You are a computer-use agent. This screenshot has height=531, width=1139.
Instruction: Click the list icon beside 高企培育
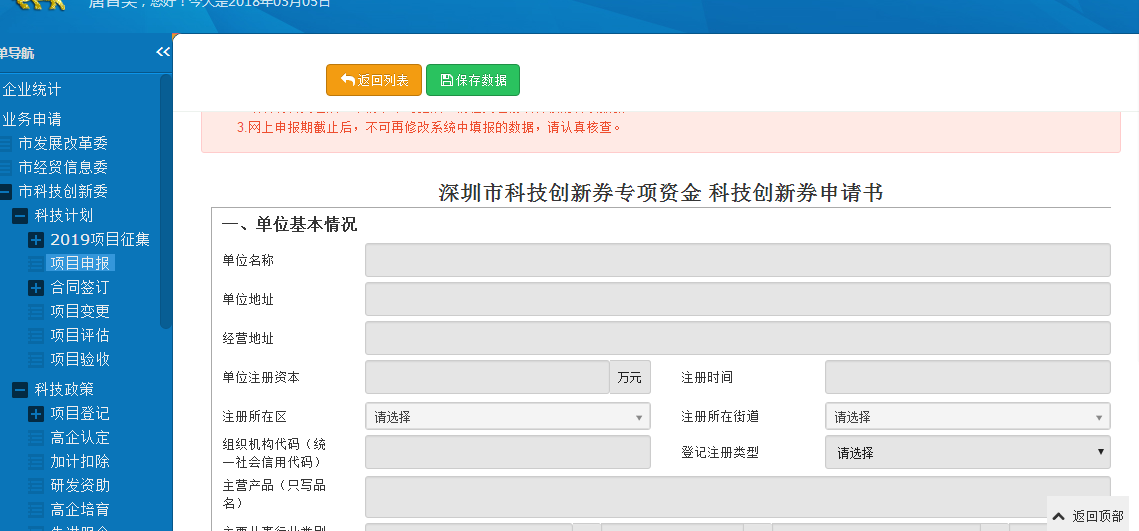point(36,510)
